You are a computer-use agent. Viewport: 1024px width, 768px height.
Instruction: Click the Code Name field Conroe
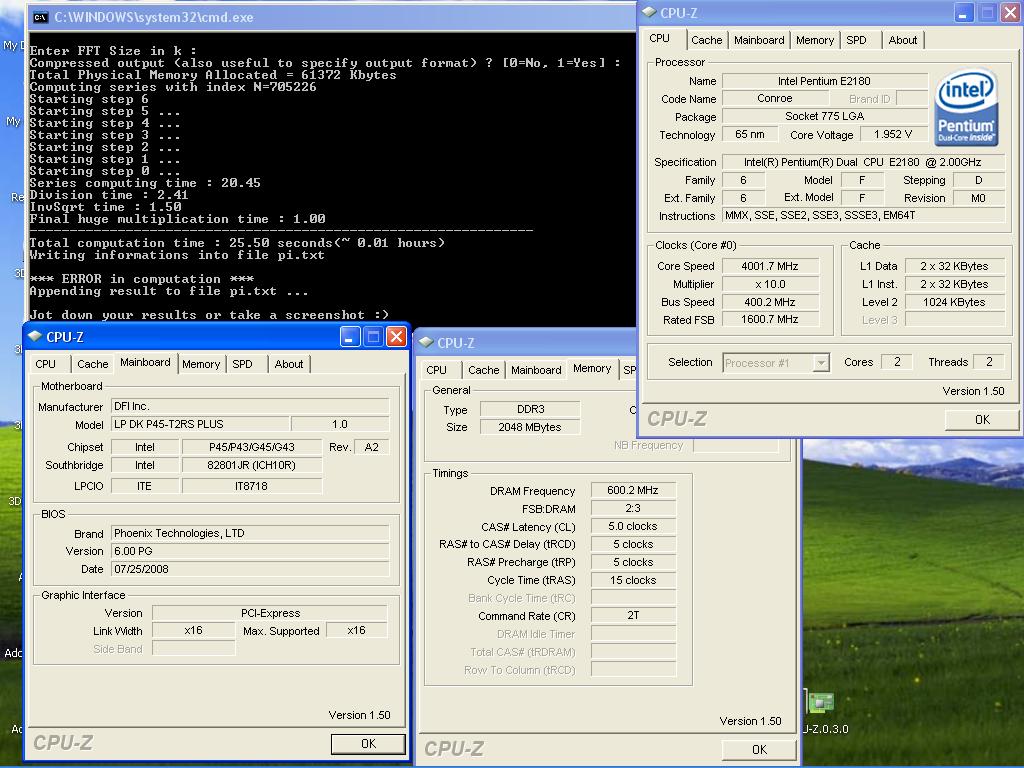click(x=775, y=99)
